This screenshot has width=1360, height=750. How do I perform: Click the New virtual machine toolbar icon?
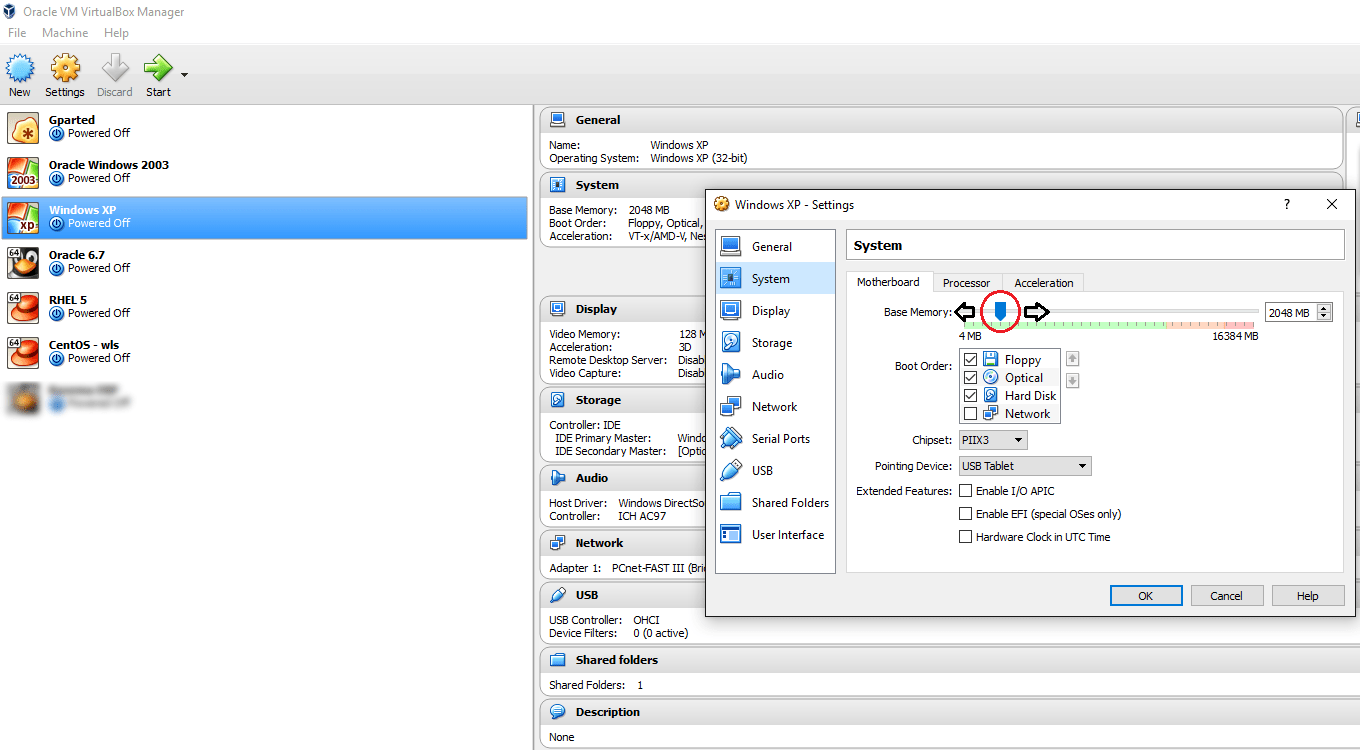coord(20,76)
